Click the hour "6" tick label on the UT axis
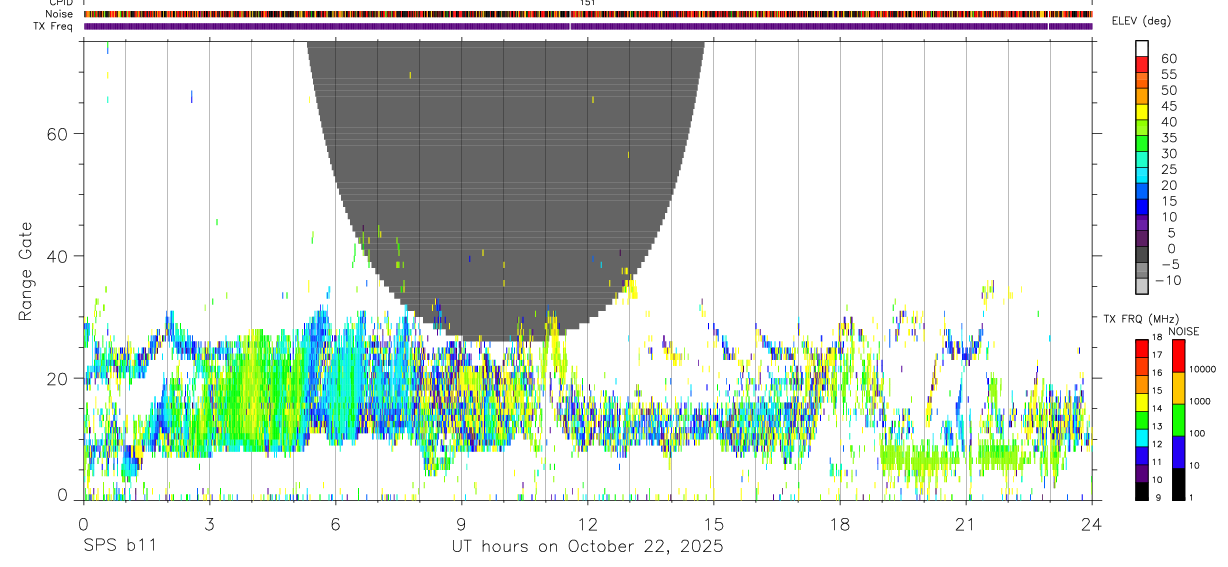1228x567 pixels. click(335, 524)
